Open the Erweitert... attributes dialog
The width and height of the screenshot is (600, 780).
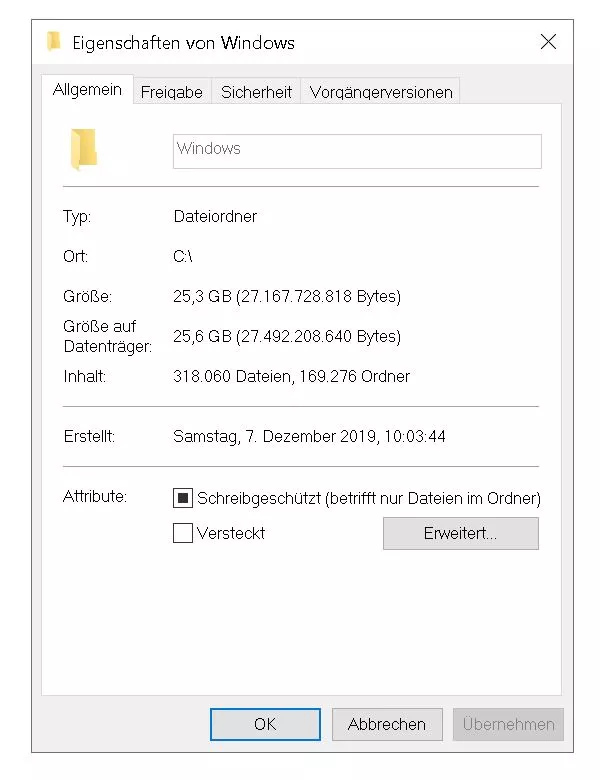click(x=461, y=533)
